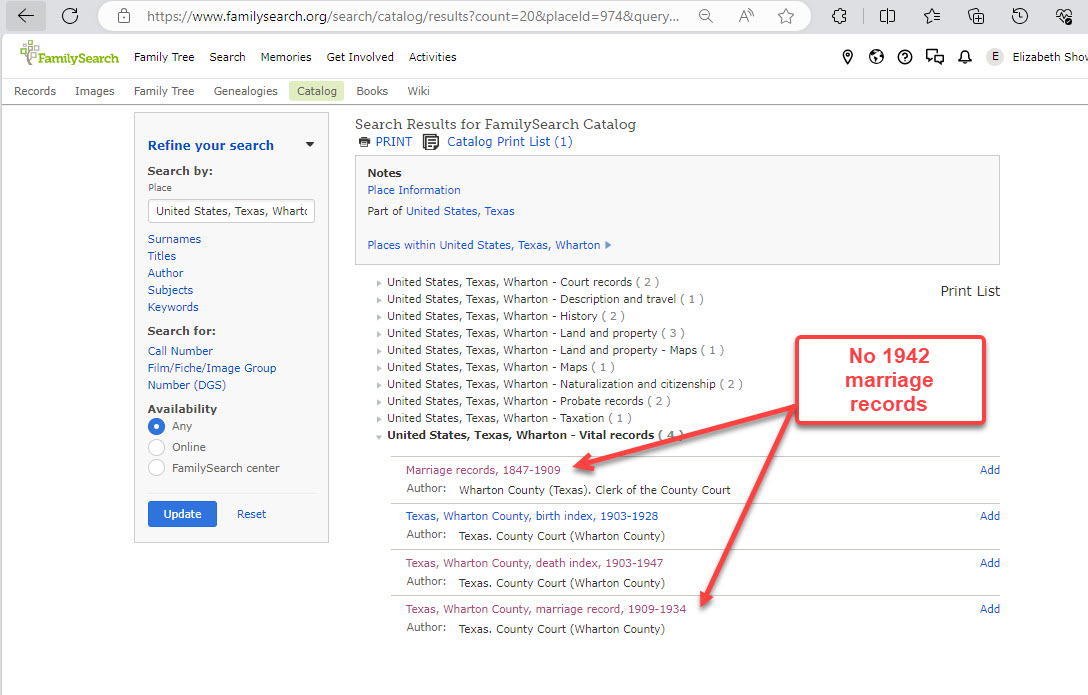The image size is (1088, 695).
Task: Click the FamilySearch logo
Action: pos(69,53)
